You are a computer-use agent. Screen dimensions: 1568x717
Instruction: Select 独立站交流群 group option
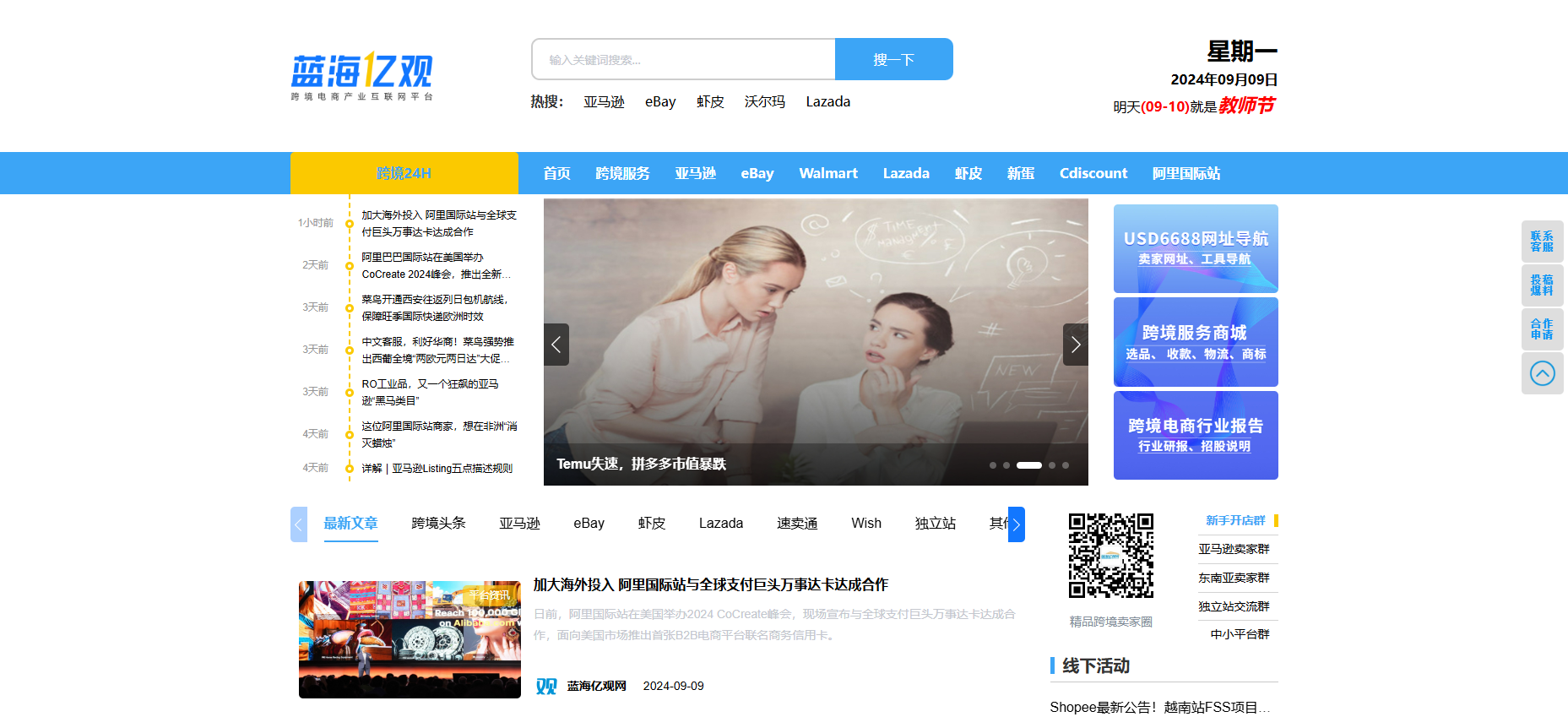click(1234, 606)
